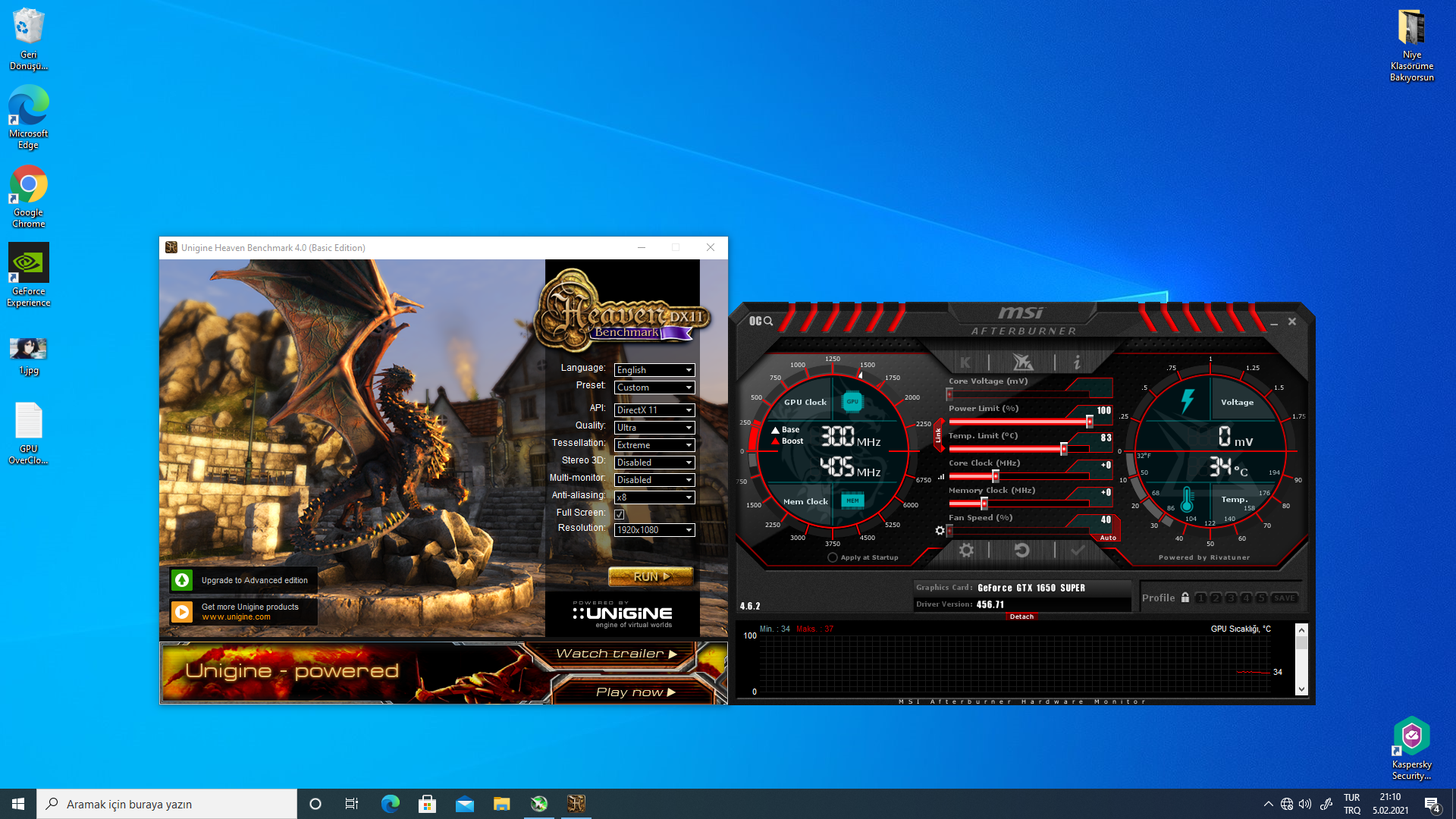Click the Windows taskbar search box

point(167,804)
